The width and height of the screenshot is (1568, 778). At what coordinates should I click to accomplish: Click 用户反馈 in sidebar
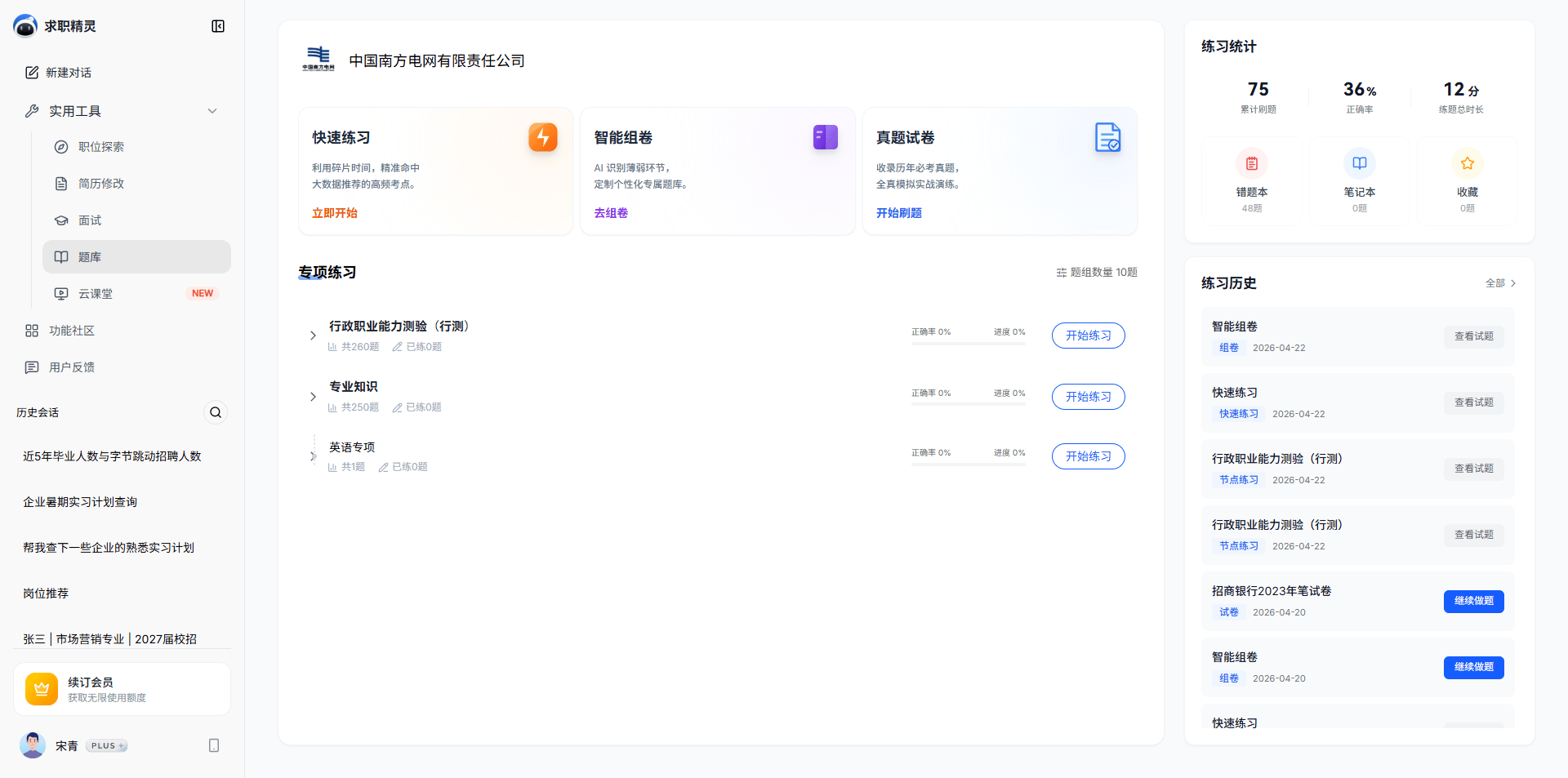point(122,367)
